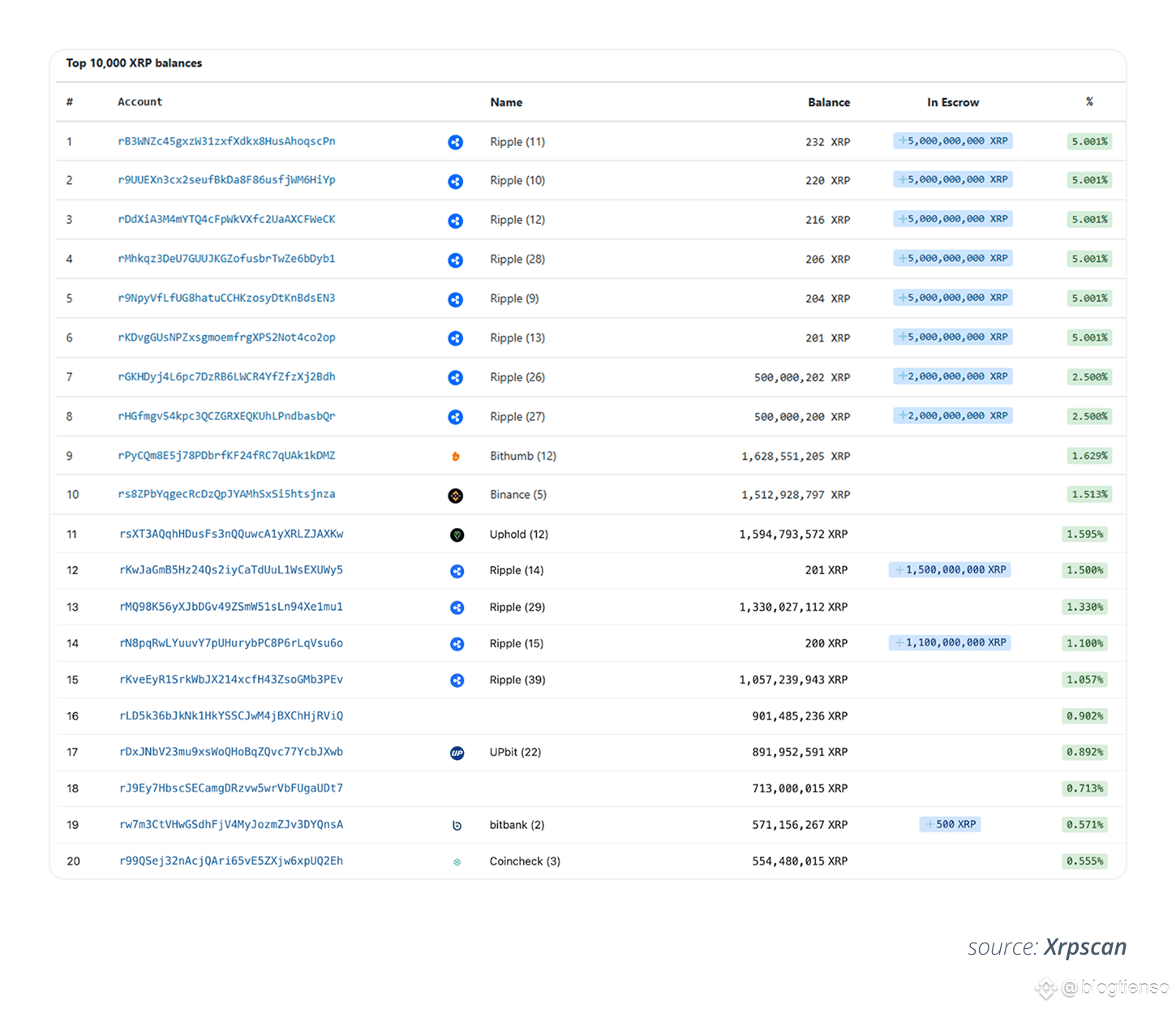Click the Name column header
The image size is (1176, 1009).
(x=506, y=102)
